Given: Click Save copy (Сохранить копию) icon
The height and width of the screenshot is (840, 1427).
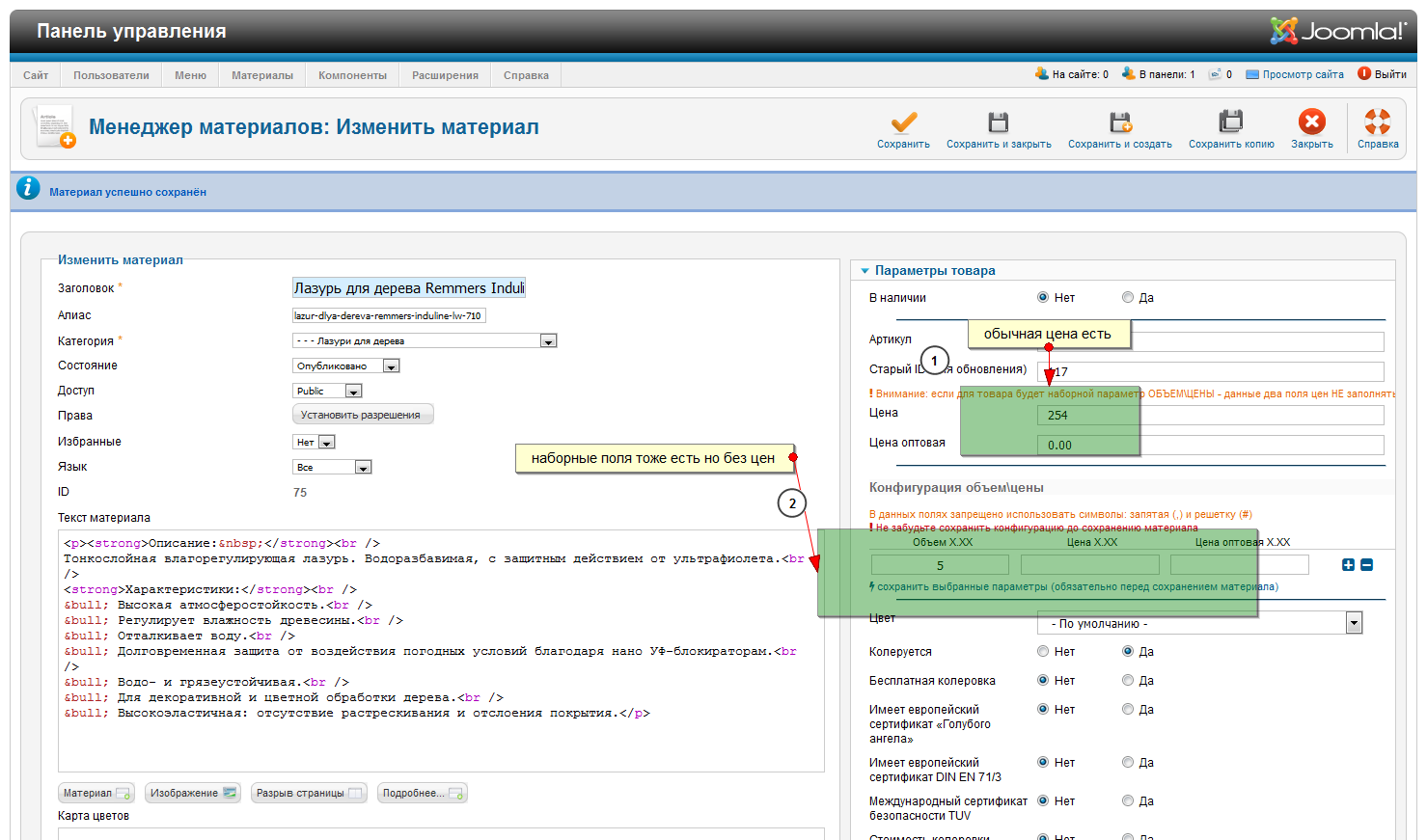Looking at the screenshot, I should click(1230, 122).
